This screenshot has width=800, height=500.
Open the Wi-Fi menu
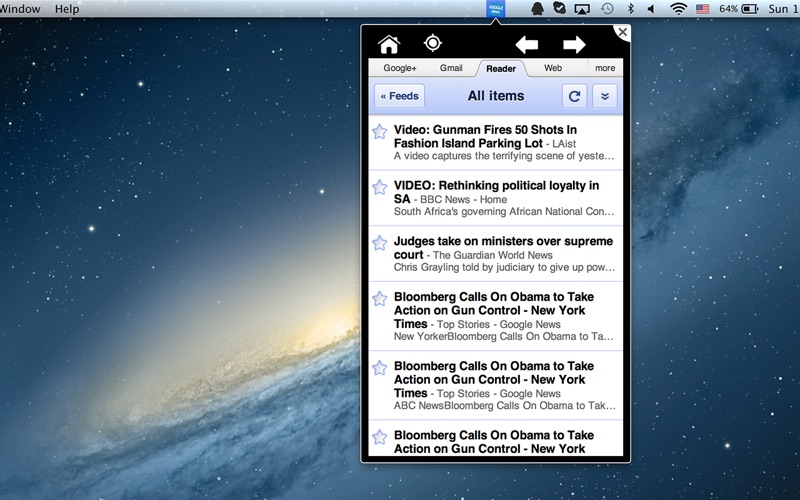678,9
